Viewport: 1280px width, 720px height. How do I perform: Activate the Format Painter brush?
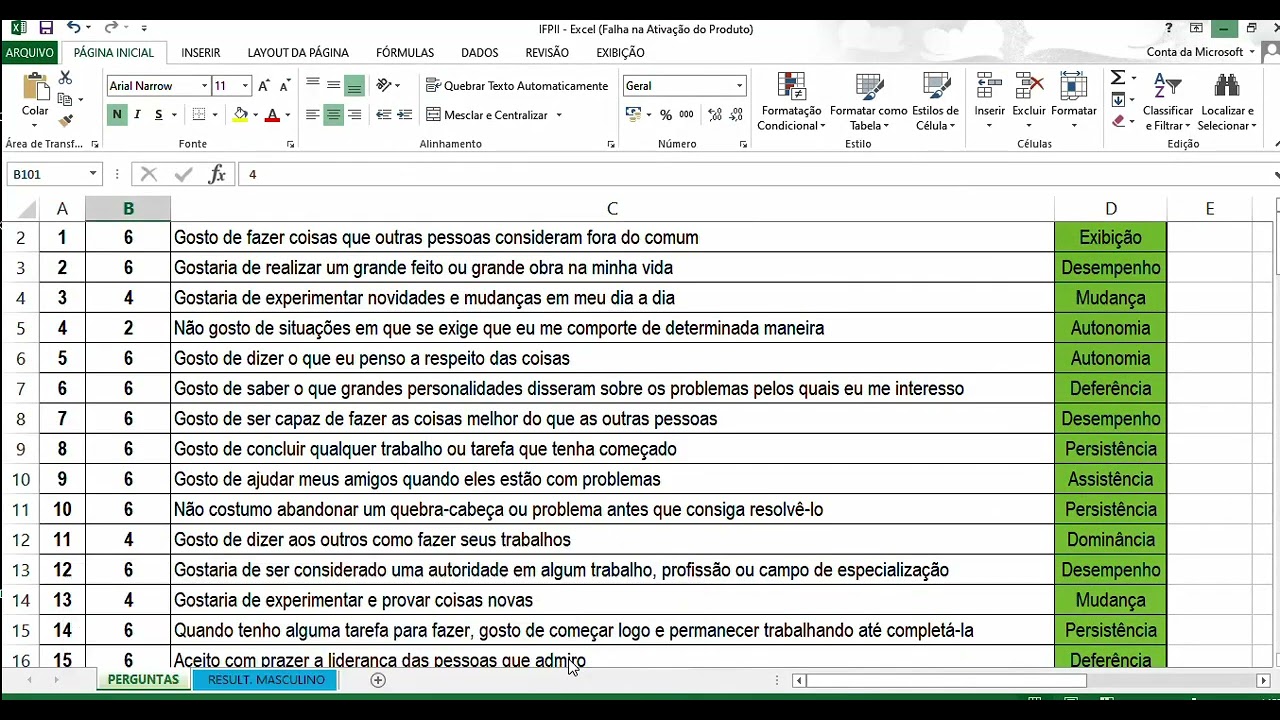(66, 121)
